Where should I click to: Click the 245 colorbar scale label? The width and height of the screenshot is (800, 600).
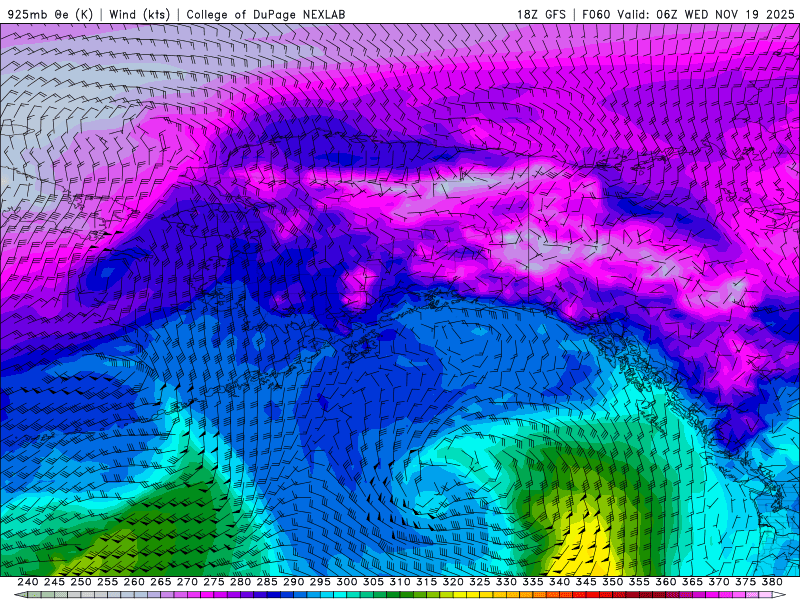[x=54, y=582]
